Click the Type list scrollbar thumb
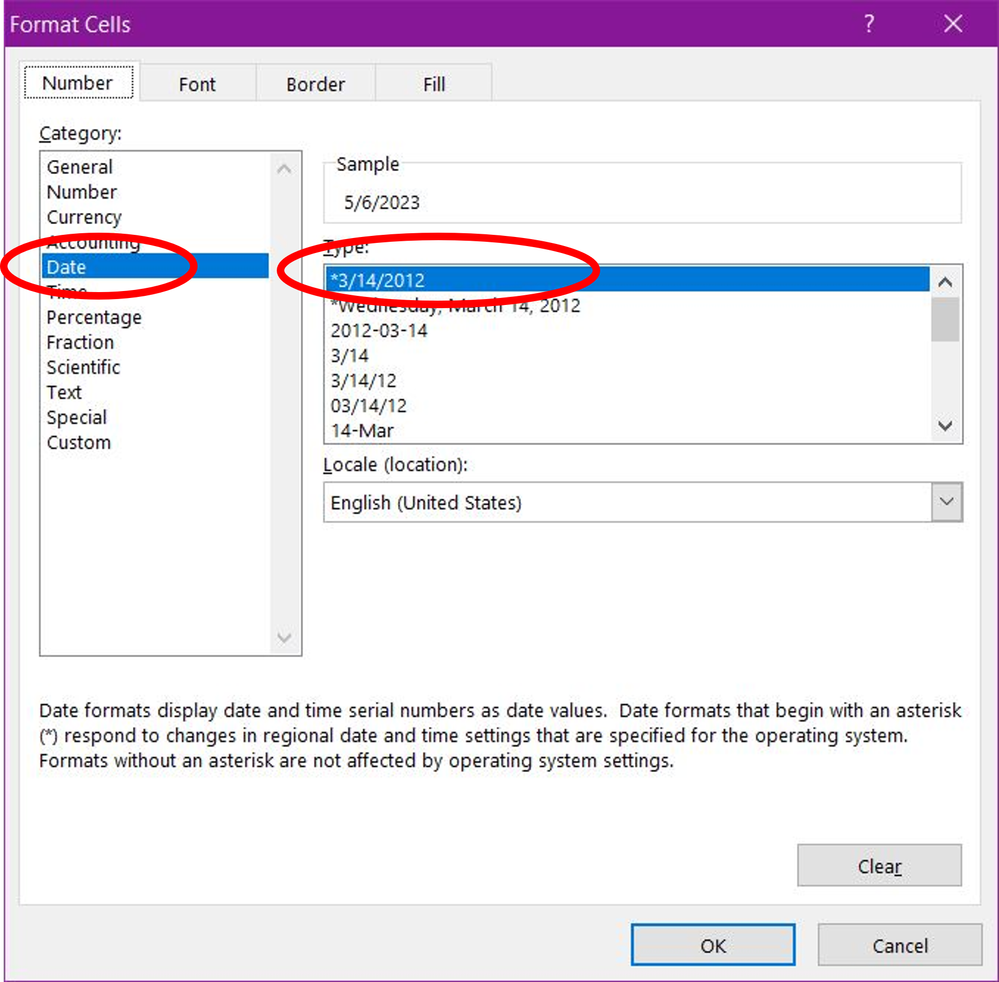The image size is (999, 982). (x=945, y=319)
